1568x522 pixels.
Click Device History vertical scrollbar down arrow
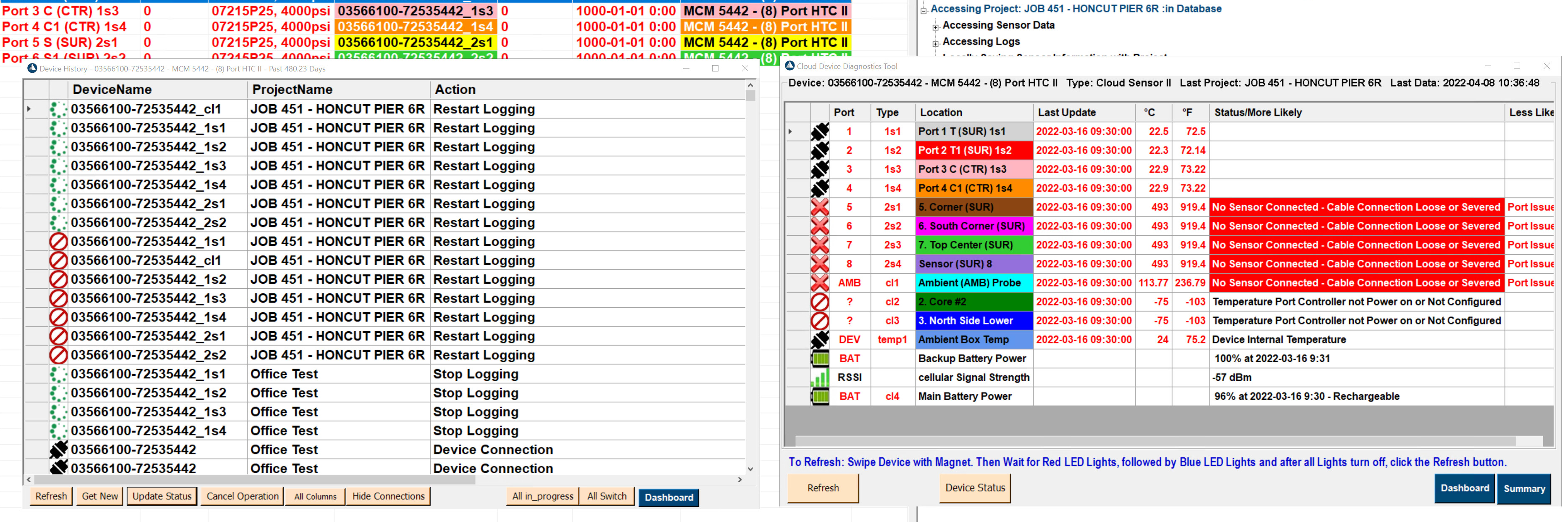coord(750,469)
